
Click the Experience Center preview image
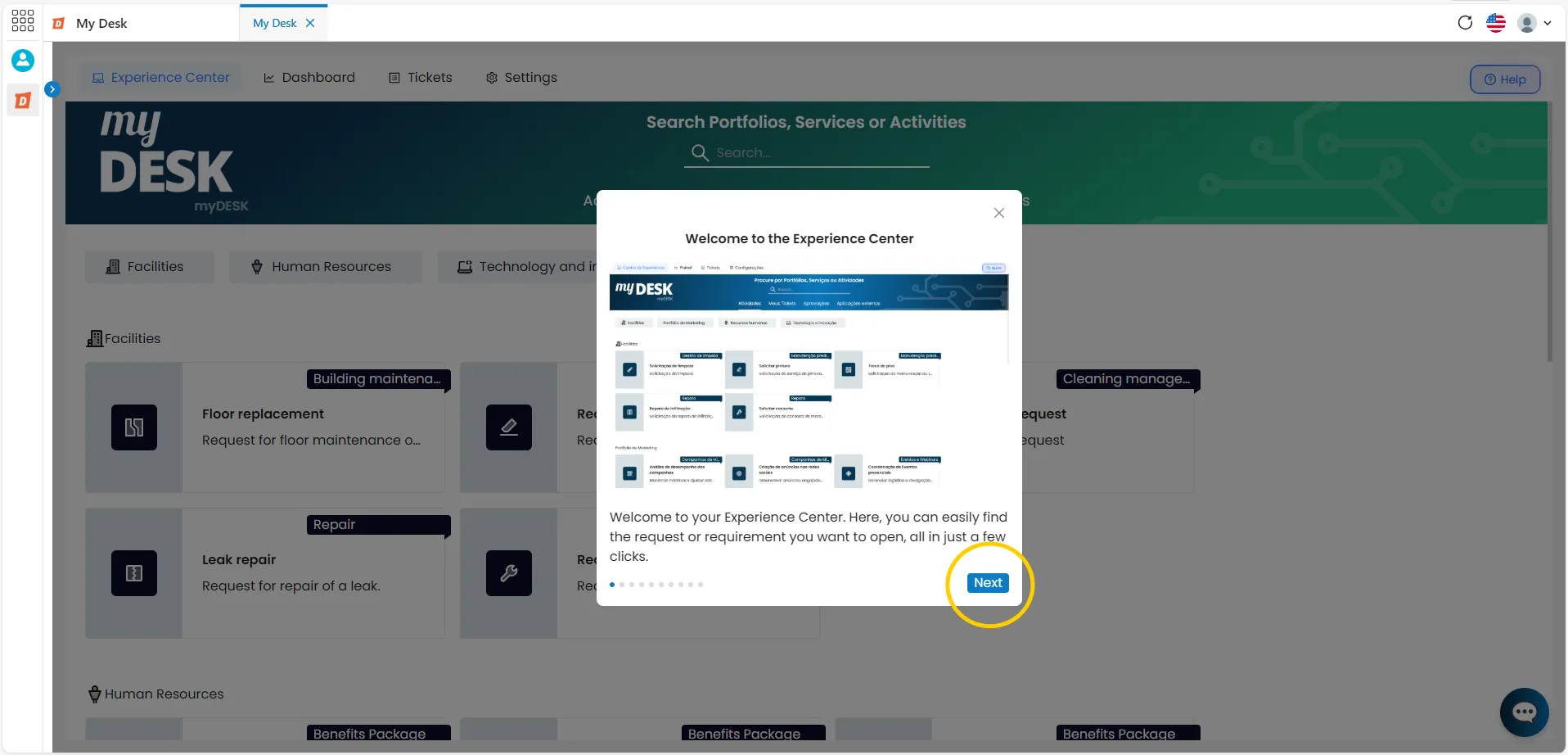[809, 376]
